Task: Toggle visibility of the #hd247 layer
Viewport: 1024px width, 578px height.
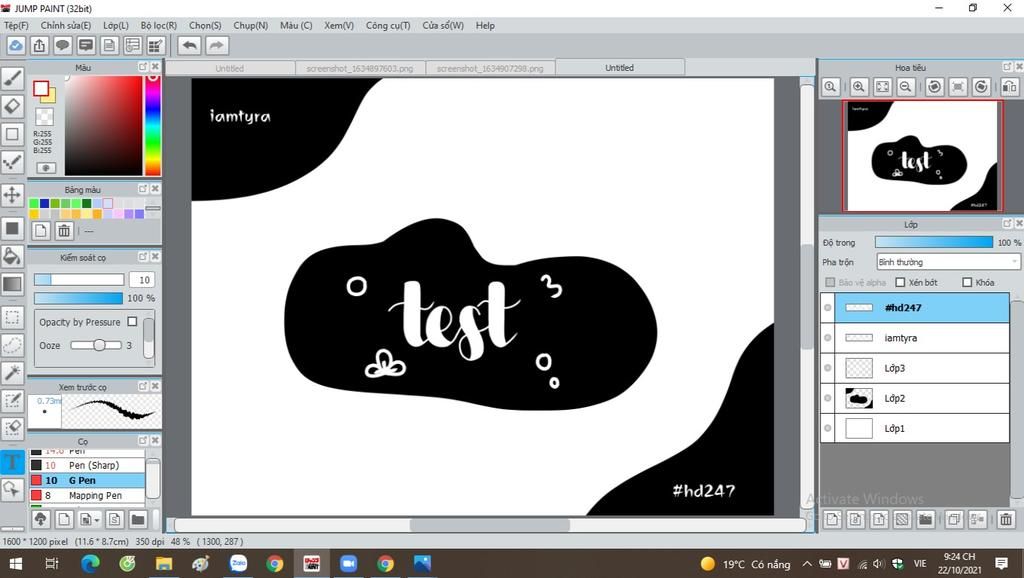Action: point(827,308)
